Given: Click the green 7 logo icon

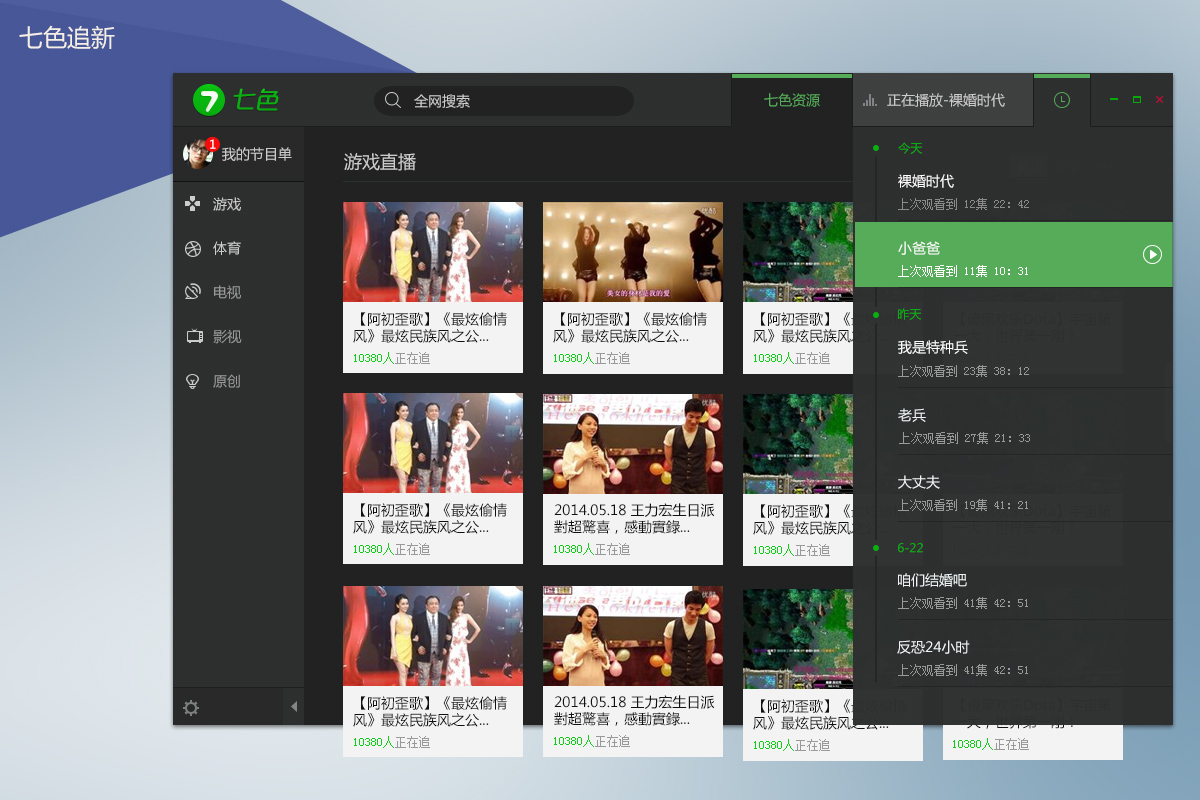Looking at the screenshot, I should (208, 100).
